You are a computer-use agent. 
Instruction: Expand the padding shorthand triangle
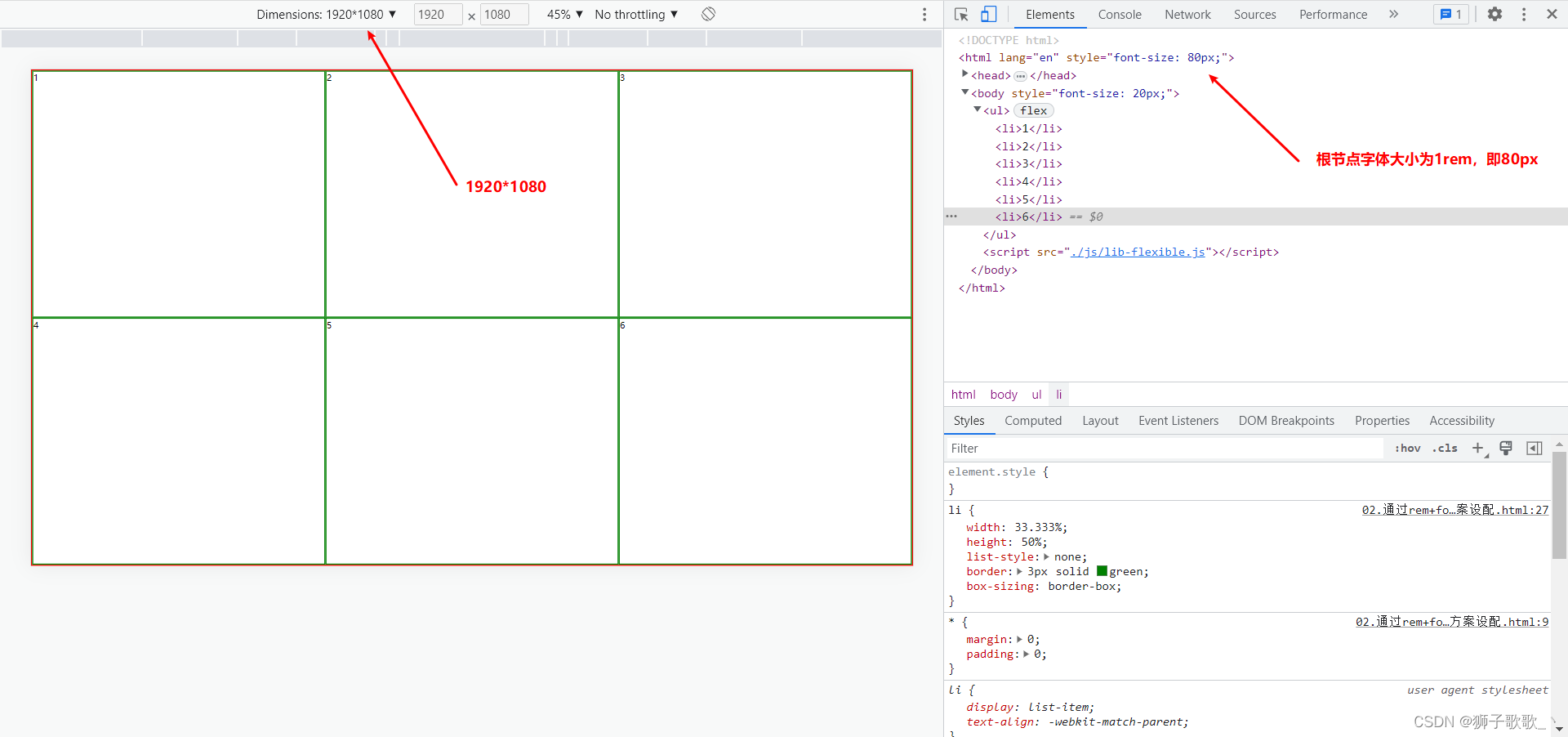(1027, 654)
